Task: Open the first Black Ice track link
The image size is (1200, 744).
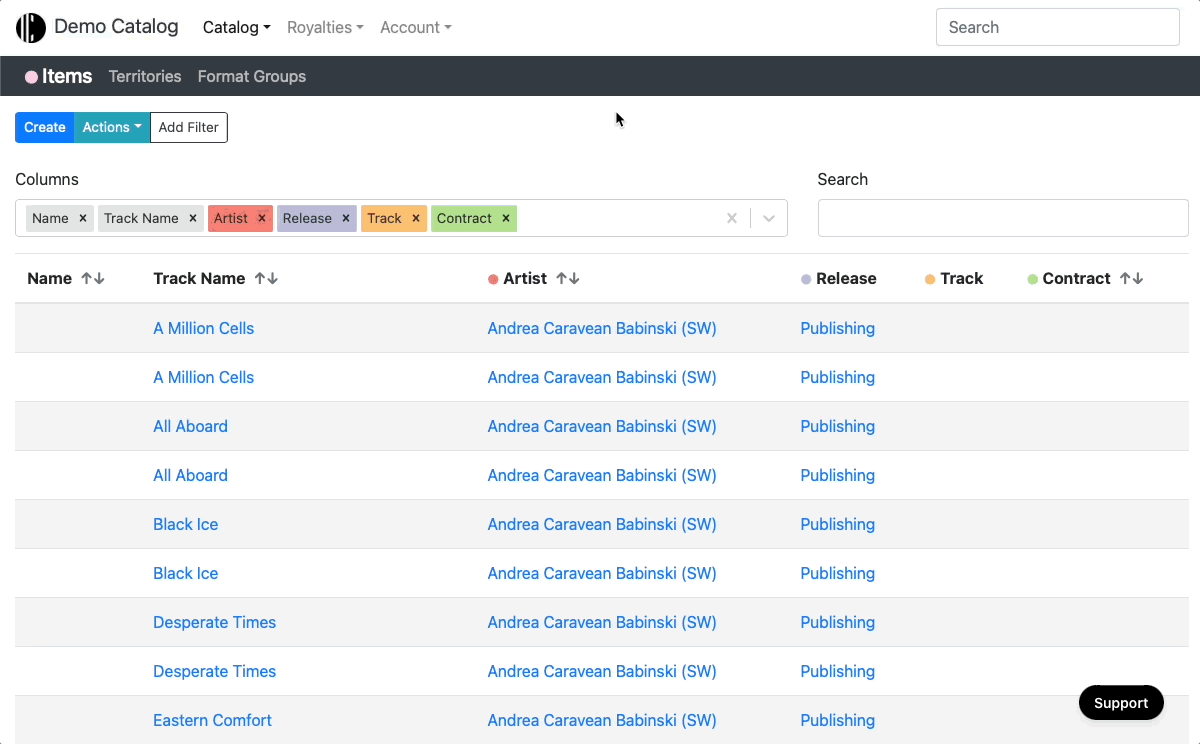Action: (x=185, y=524)
